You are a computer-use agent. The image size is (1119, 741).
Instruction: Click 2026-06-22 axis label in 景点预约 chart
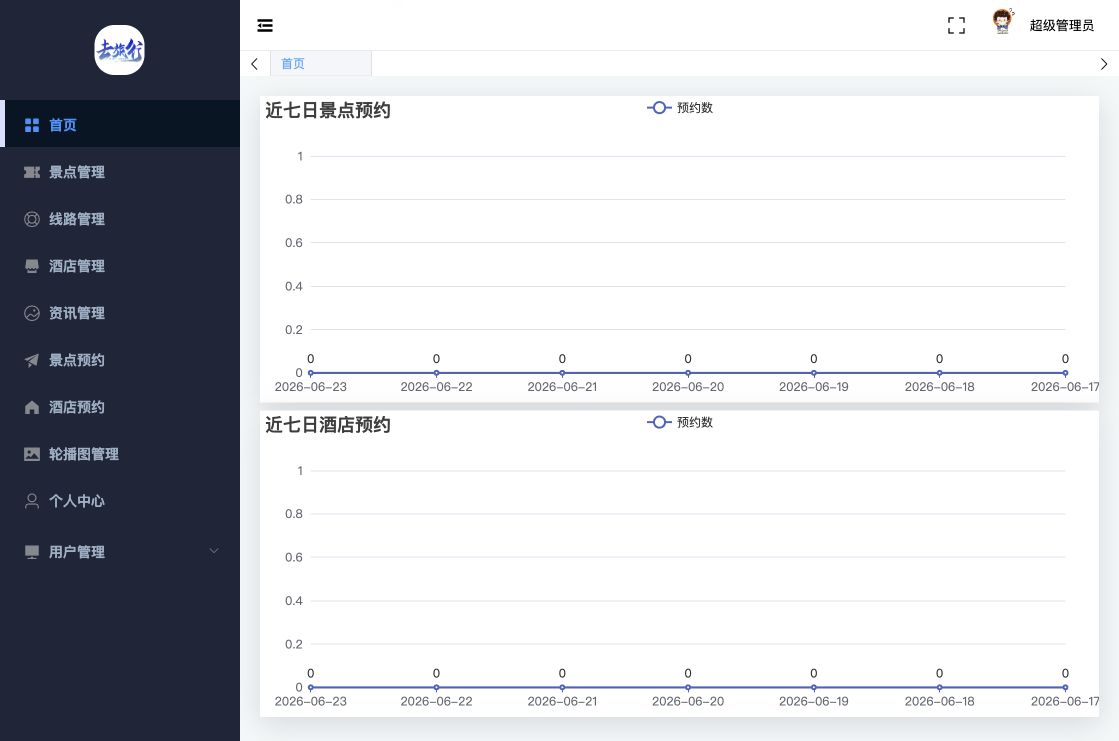[436, 387]
